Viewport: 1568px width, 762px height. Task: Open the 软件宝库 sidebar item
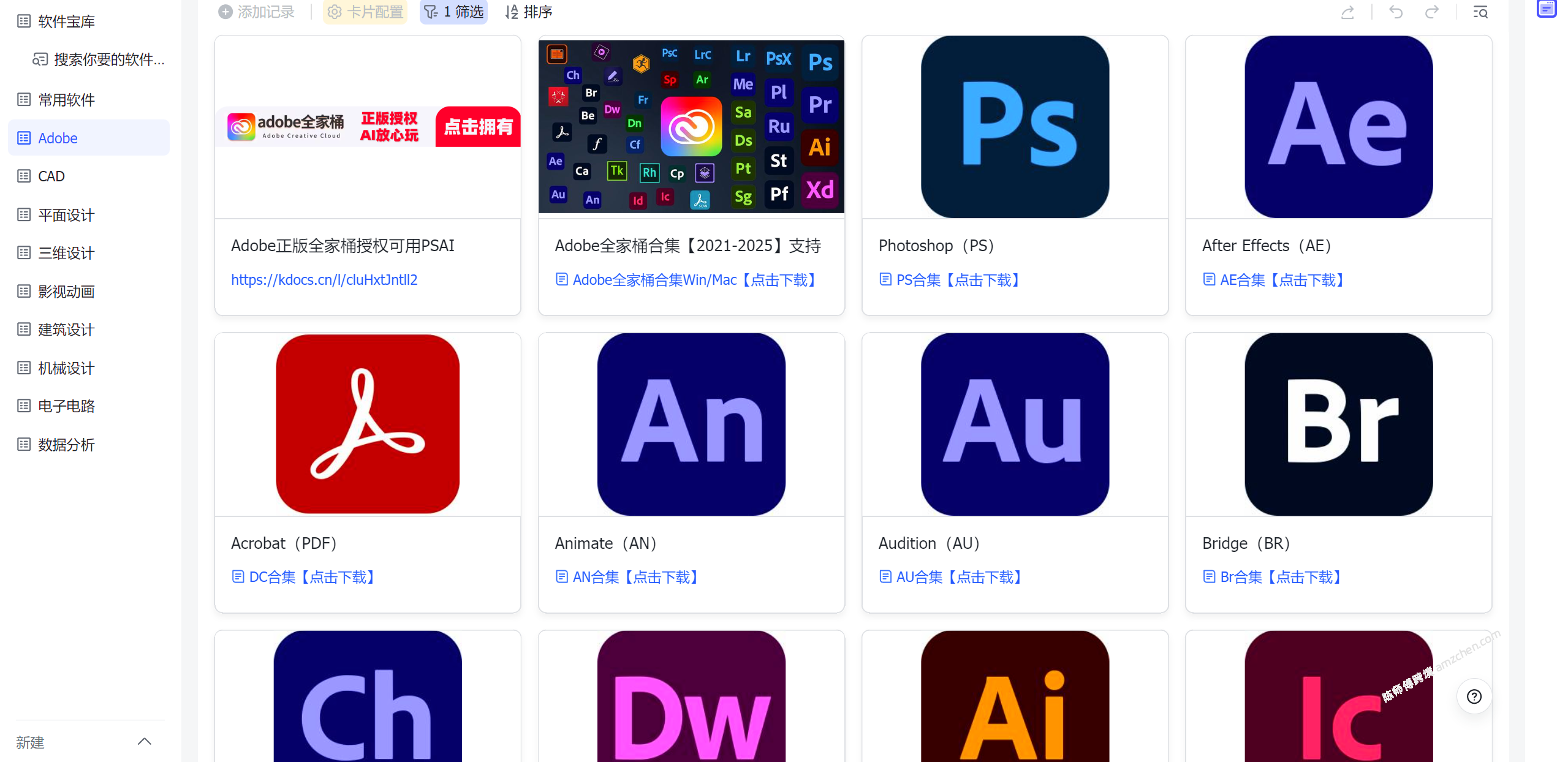89,21
